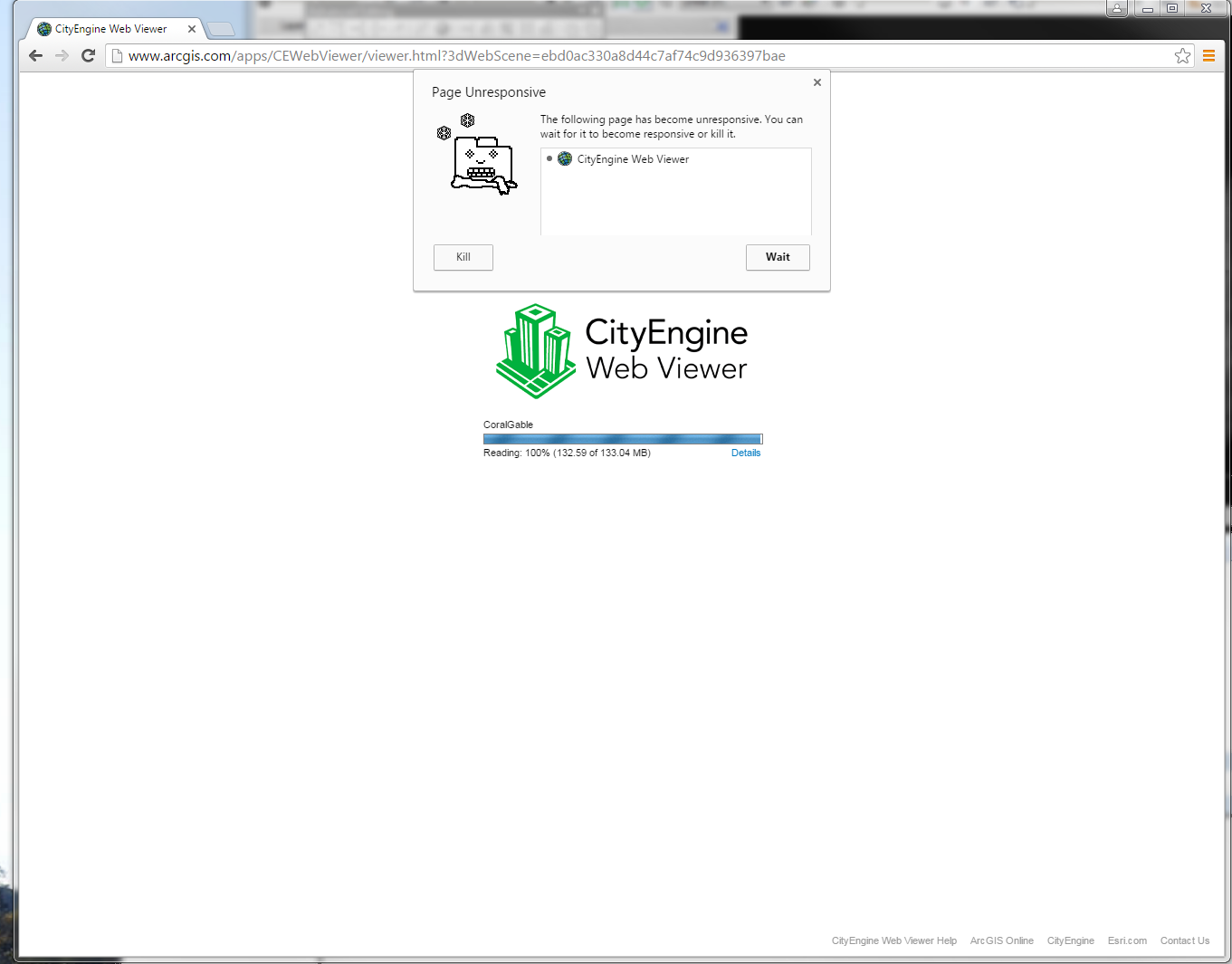Bookmark this page with the star icon

click(x=1182, y=56)
